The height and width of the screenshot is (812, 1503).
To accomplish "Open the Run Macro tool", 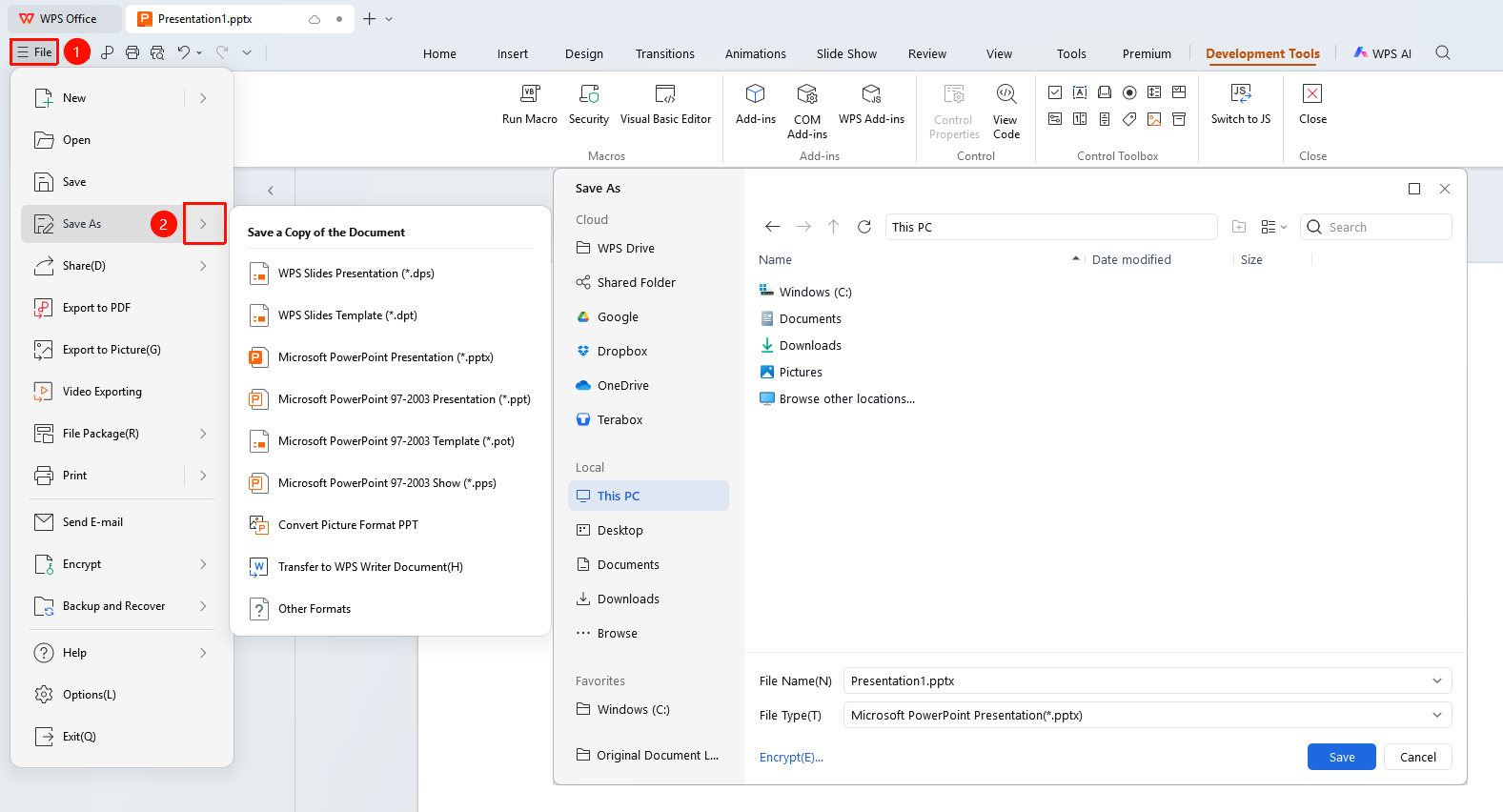I will point(530,105).
